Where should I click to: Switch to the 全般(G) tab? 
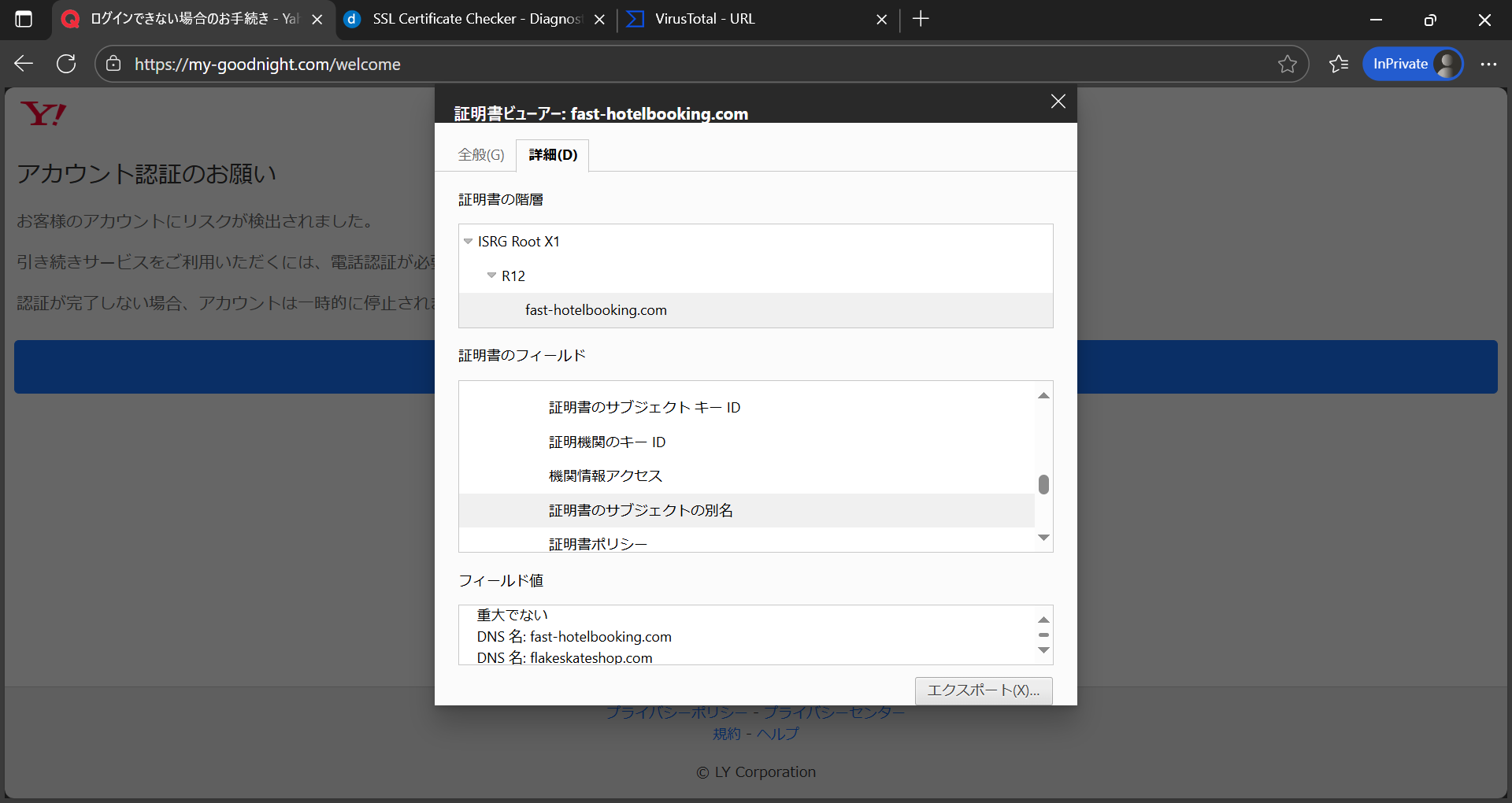coord(481,155)
